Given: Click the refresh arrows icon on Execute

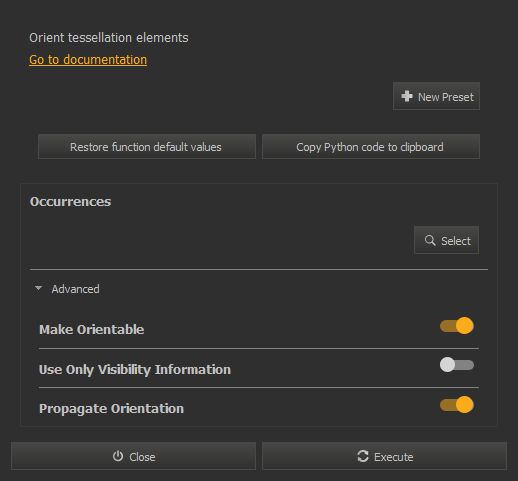Looking at the screenshot, I should [363, 456].
